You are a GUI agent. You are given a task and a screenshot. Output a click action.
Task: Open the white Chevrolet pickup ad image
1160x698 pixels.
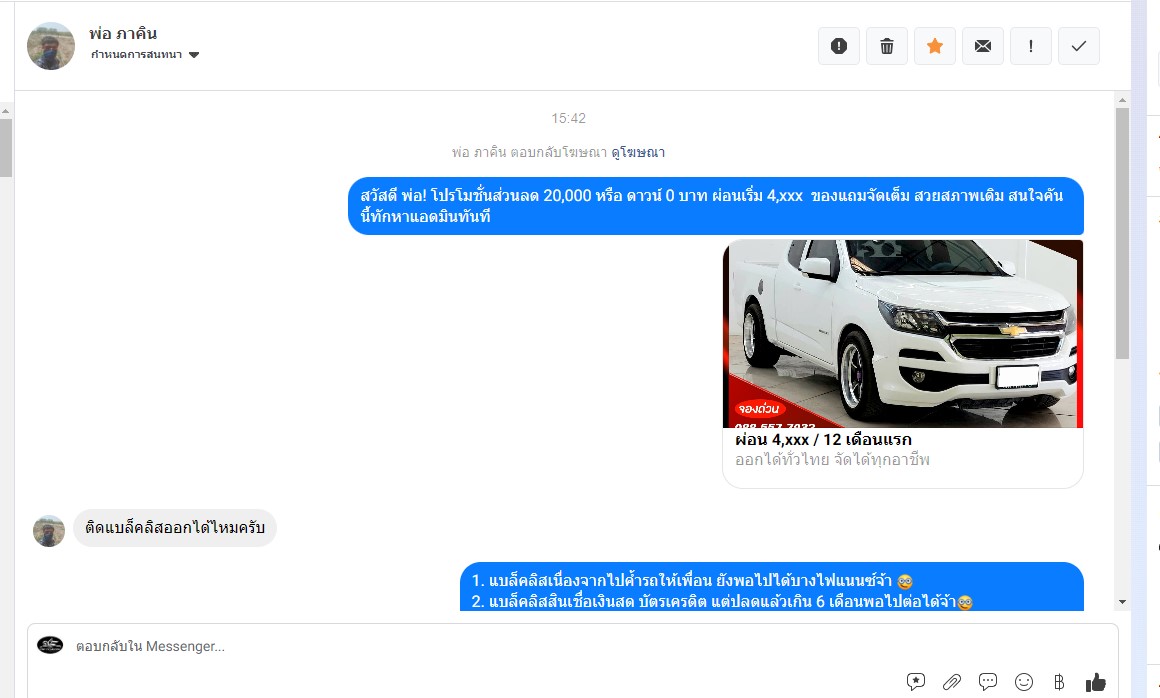[x=903, y=333]
